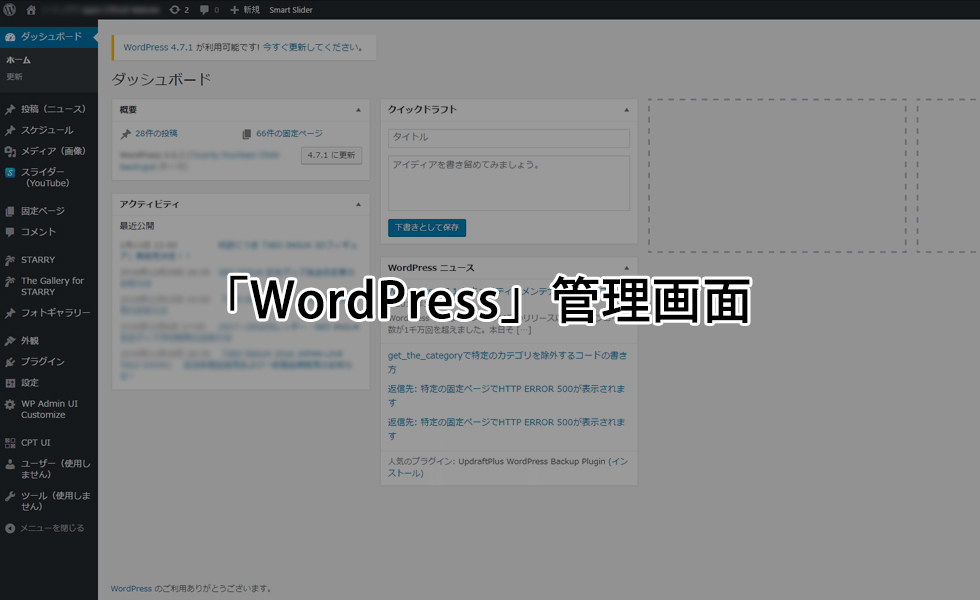The height and width of the screenshot is (600, 980).
Task: Click gear icon beside WP Admin UI Customize
Action: [x=10, y=404]
